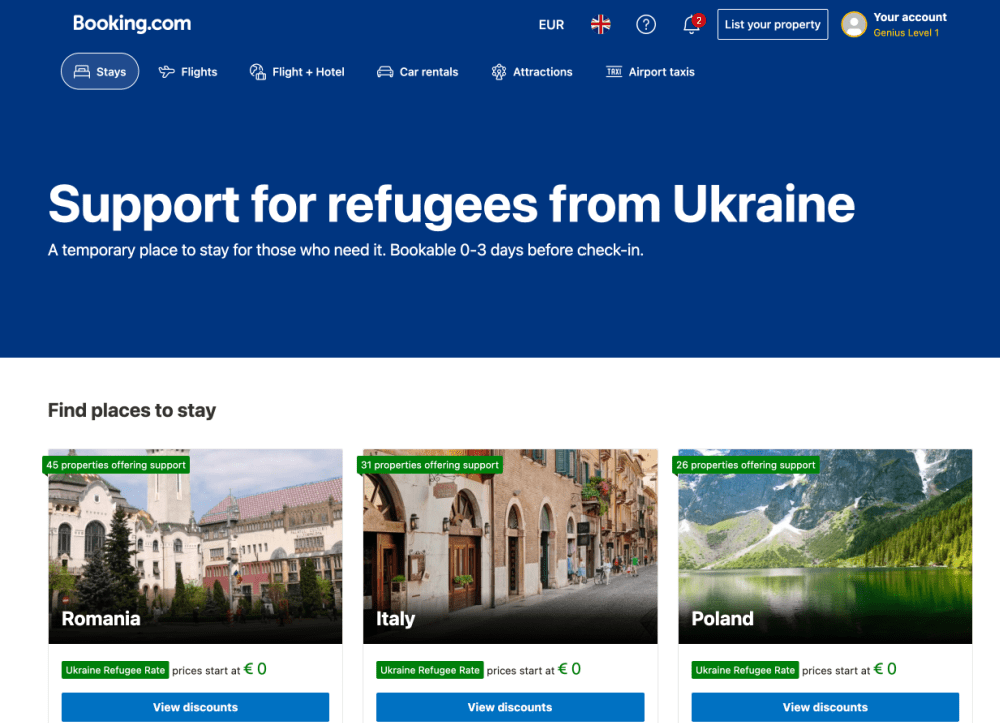Viewport: 1000px width, 723px height.
Task: Click the Romania country label
Action: tap(101, 618)
